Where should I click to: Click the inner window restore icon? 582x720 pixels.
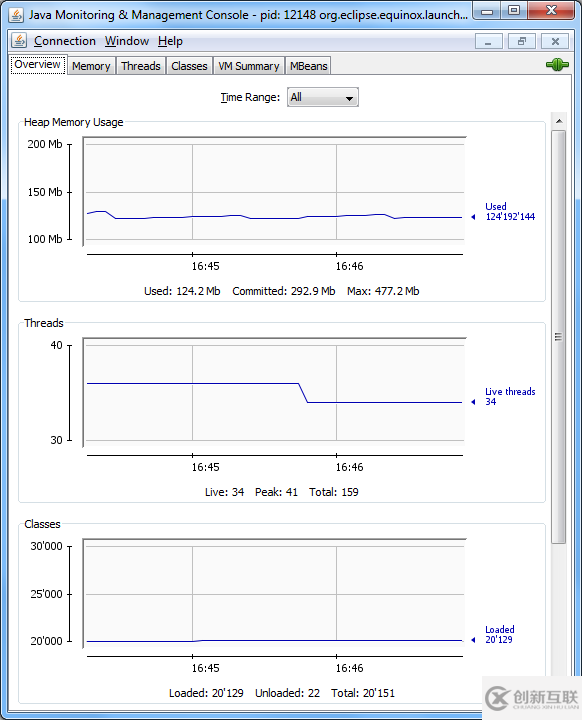coord(522,41)
